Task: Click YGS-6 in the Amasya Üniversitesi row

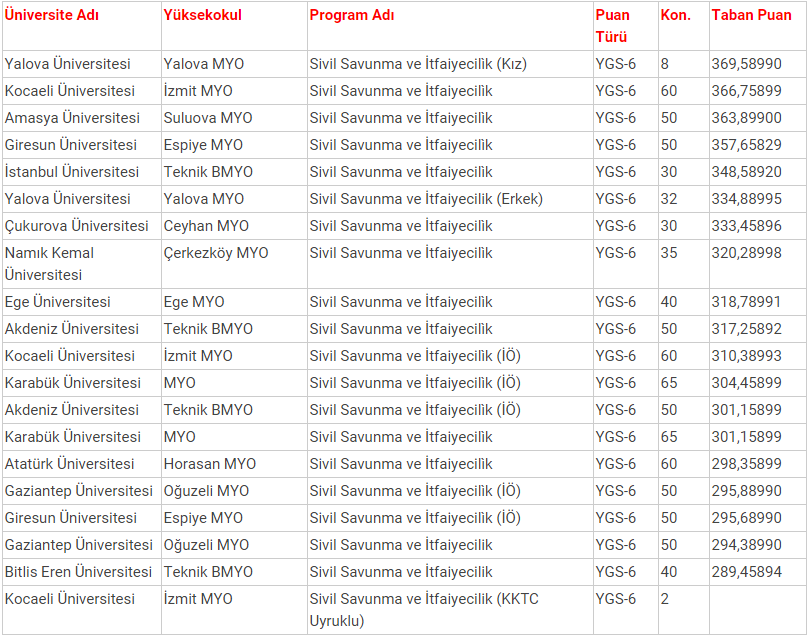Action: click(616, 118)
